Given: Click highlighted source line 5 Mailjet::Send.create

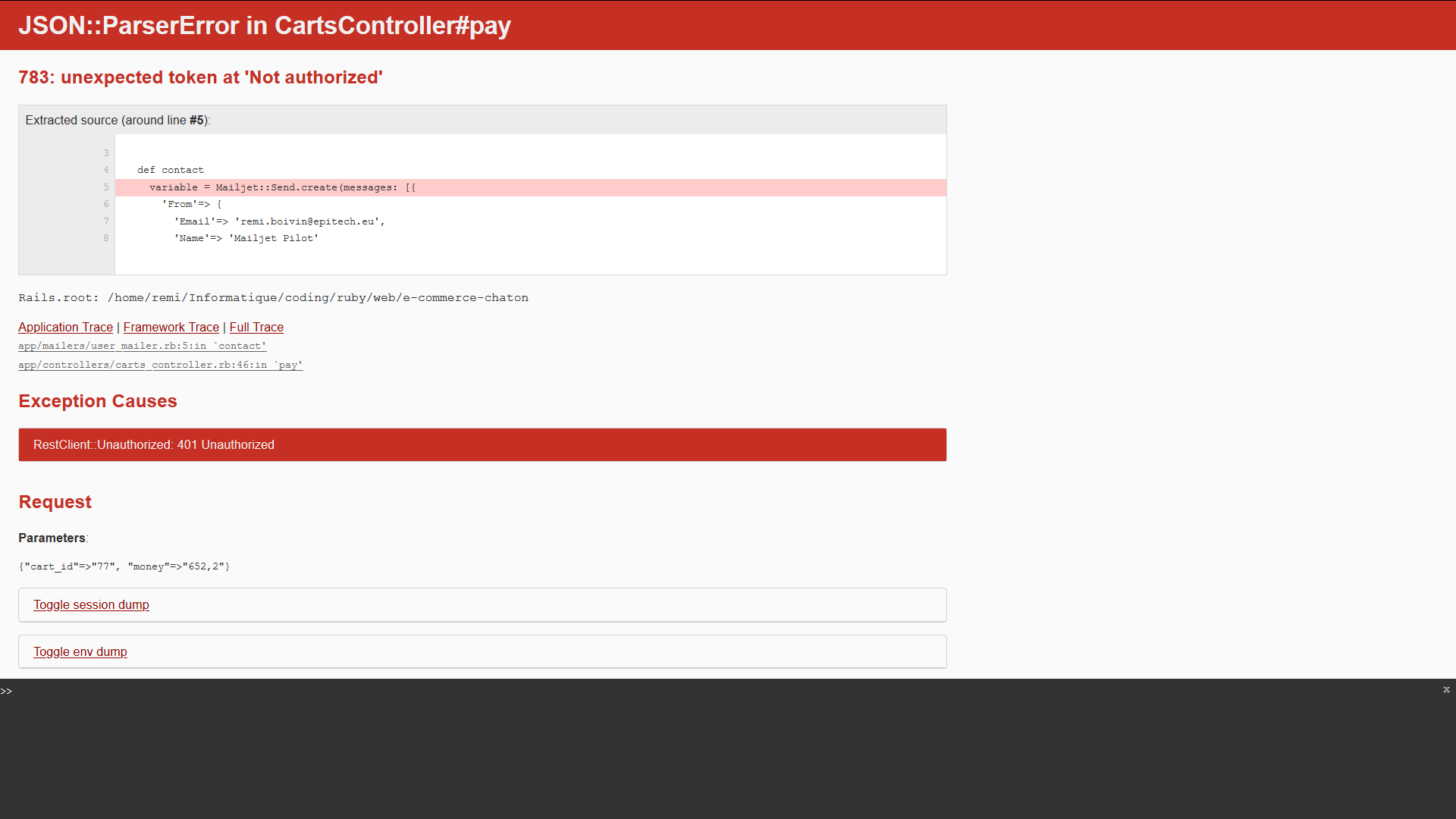Looking at the screenshot, I should tap(282, 187).
